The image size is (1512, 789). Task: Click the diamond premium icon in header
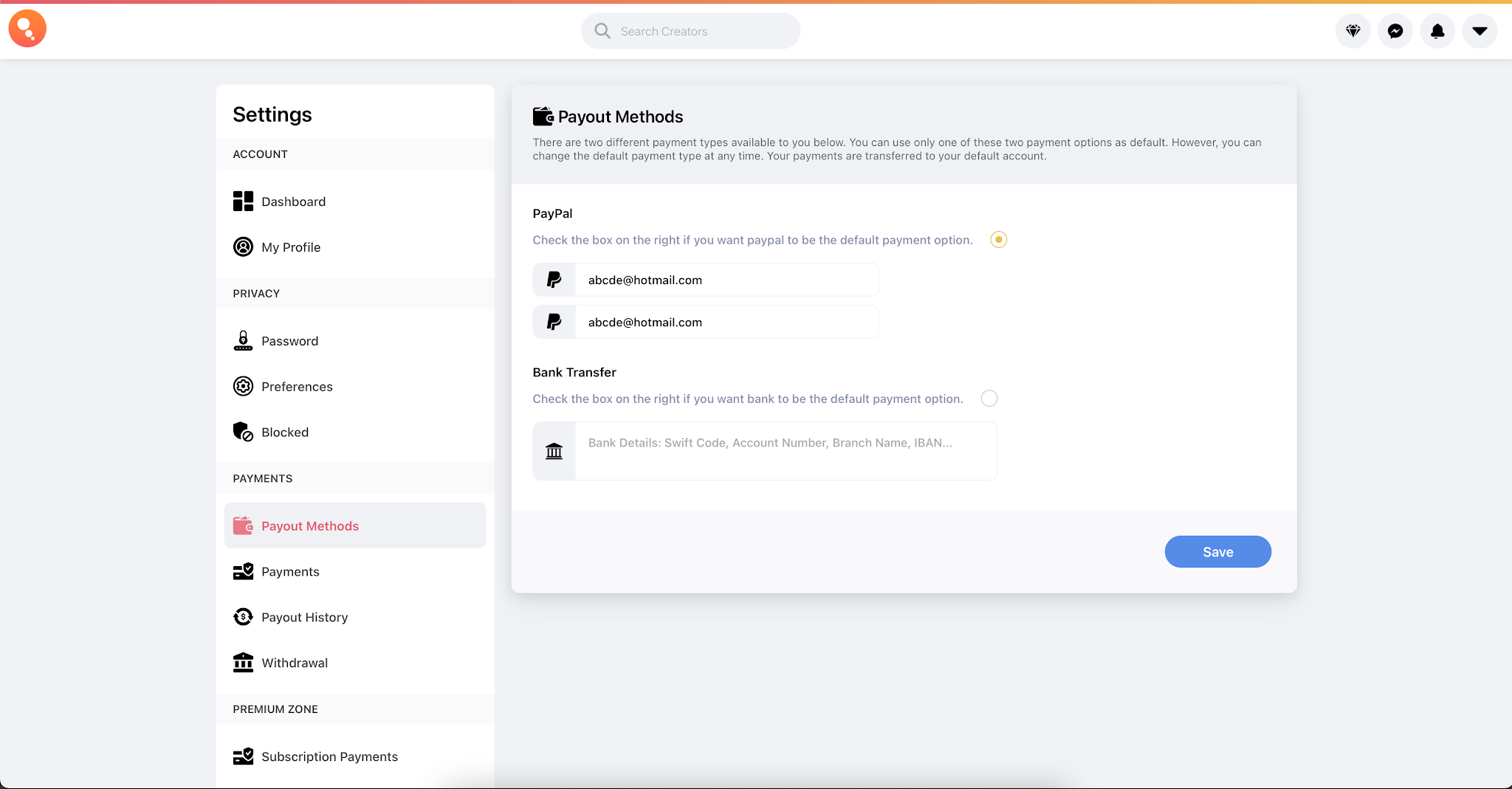tap(1353, 31)
